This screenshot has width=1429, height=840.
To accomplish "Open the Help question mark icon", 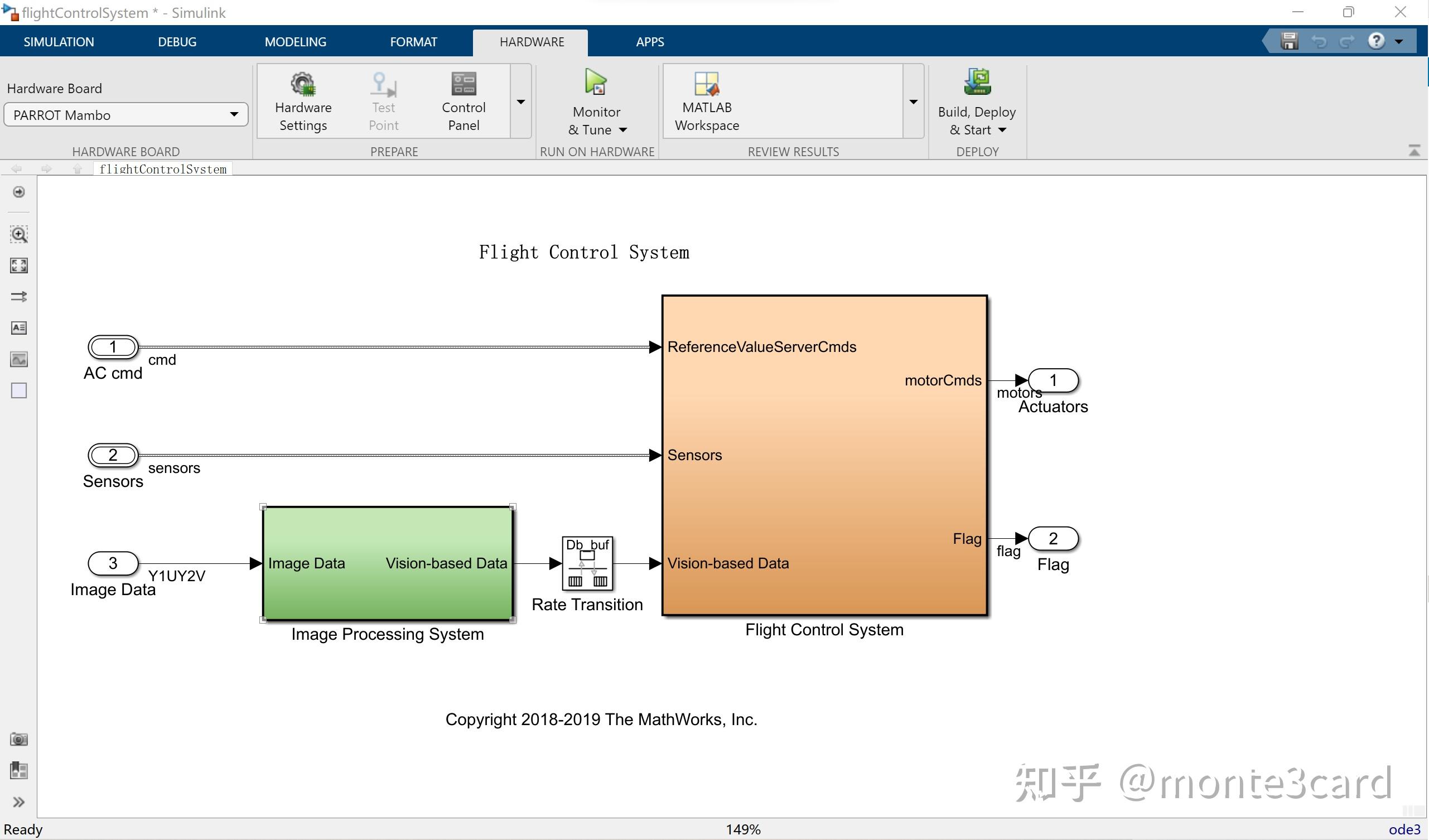I will (x=1376, y=41).
